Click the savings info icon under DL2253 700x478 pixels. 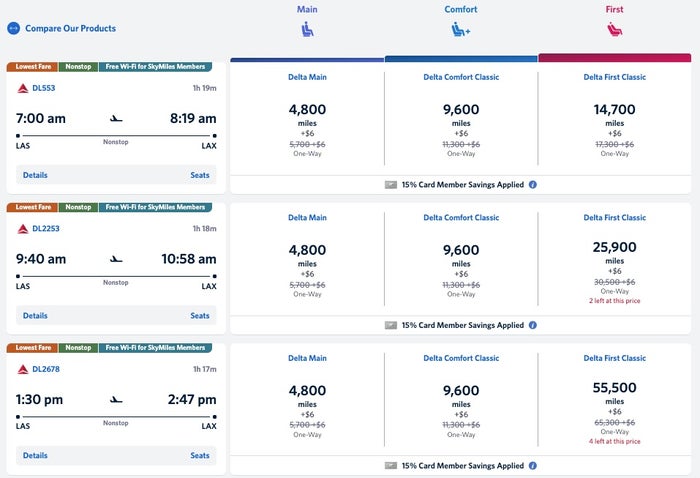pyautogui.click(x=533, y=325)
